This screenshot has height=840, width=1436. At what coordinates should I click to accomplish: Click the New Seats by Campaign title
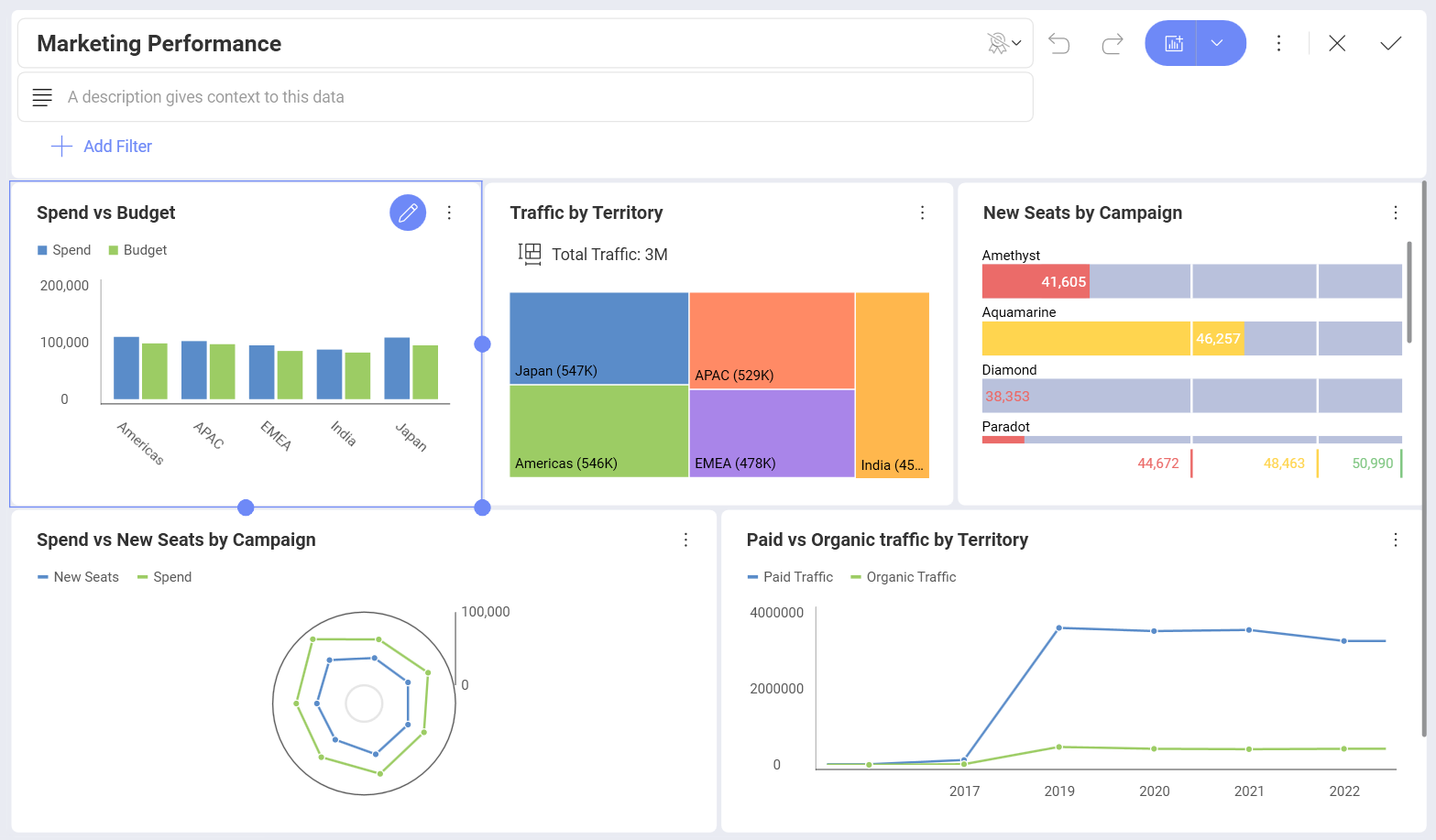[x=1082, y=213]
